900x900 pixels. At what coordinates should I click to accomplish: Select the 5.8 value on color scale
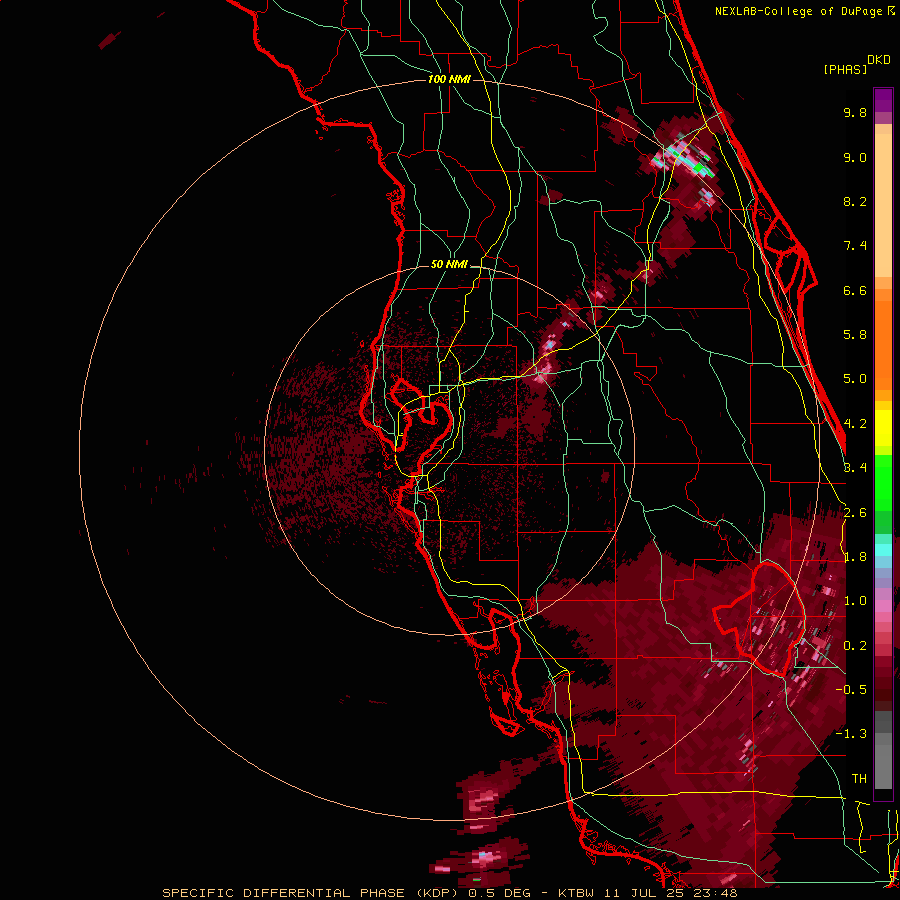coord(855,335)
